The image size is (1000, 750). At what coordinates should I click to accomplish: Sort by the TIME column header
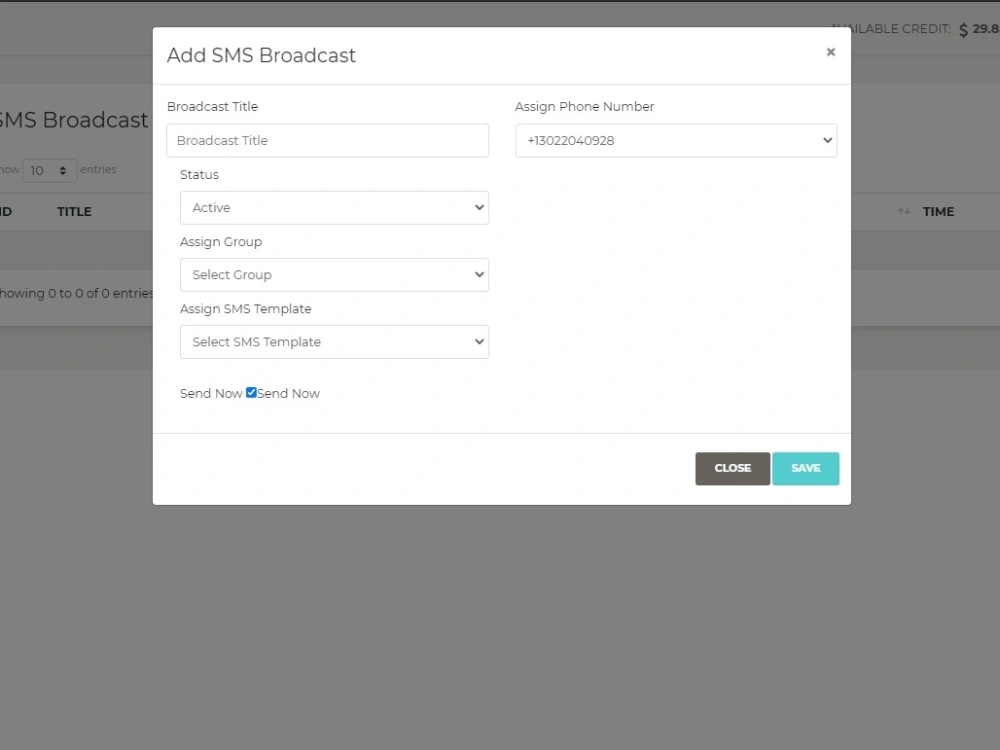point(938,212)
